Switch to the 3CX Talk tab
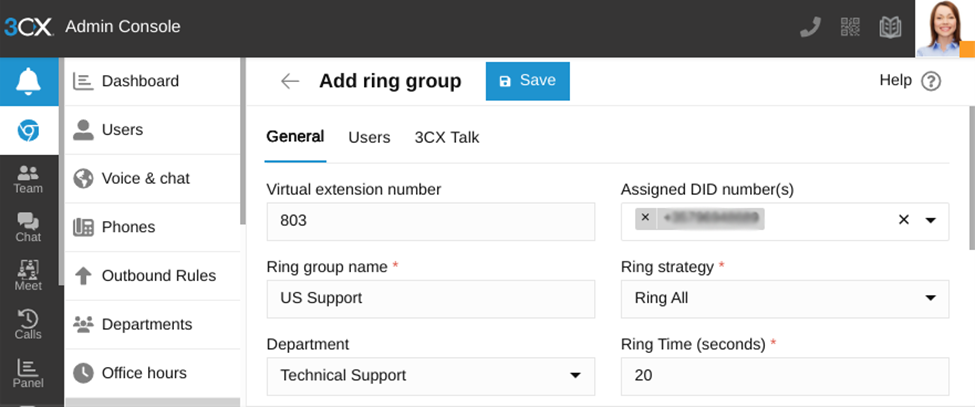This screenshot has height=407, width=975. point(447,138)
